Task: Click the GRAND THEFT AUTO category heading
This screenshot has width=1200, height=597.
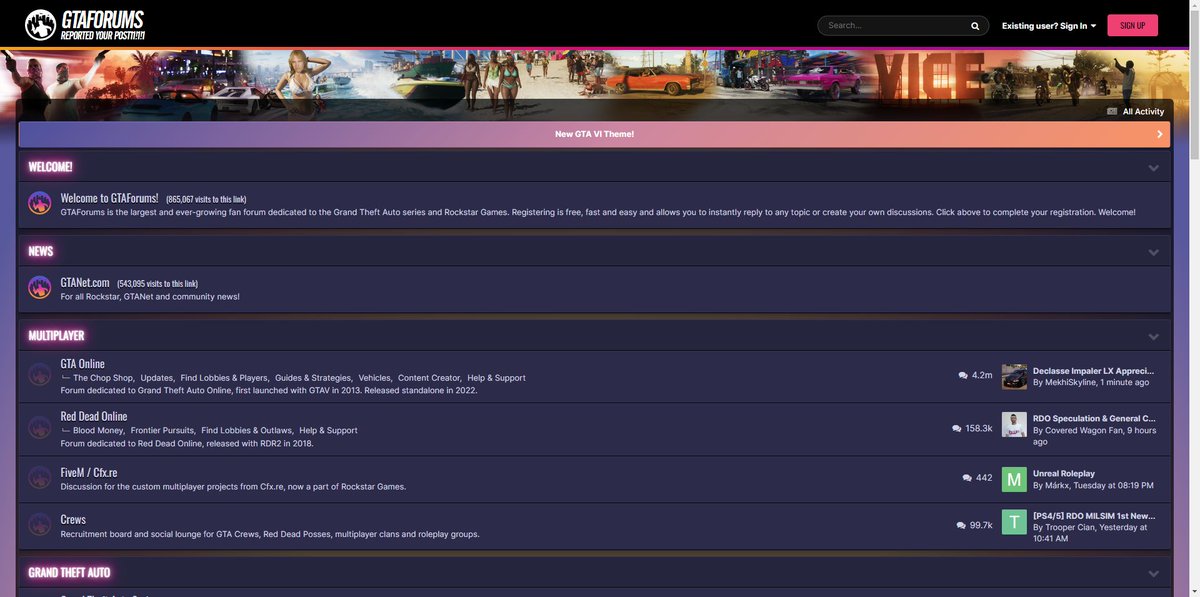Action: pyautogui.click(x=69, y=573)
